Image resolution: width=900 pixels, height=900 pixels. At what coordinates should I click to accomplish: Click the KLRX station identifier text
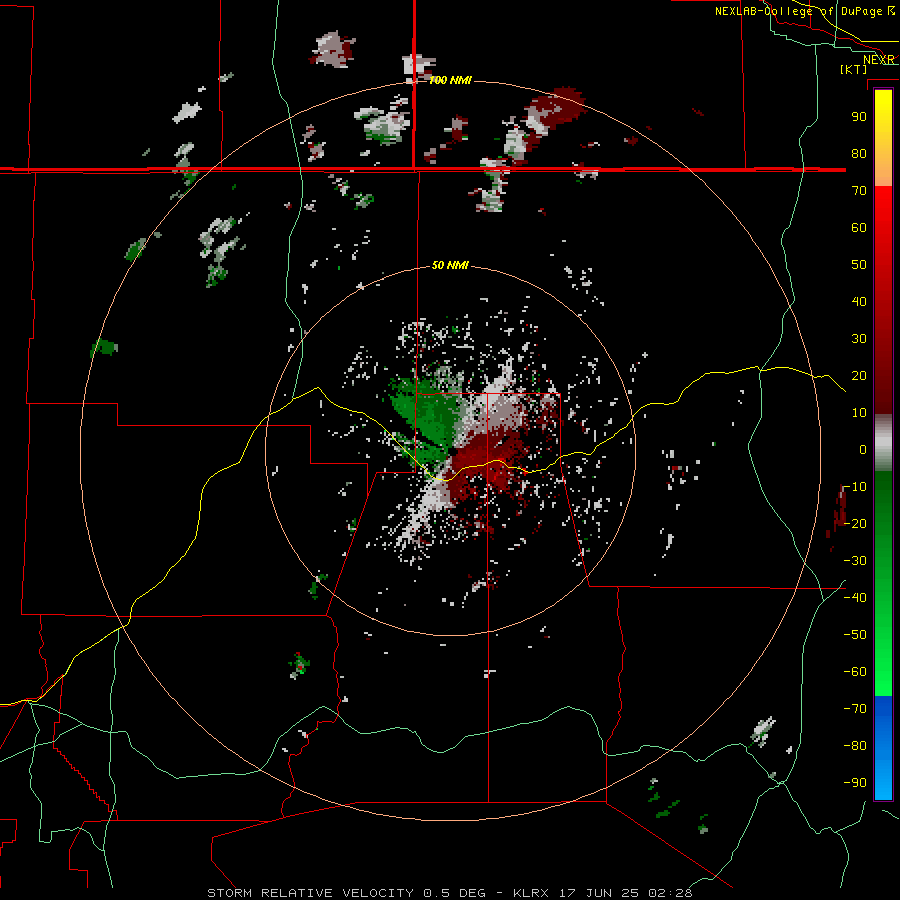(530, 893)
